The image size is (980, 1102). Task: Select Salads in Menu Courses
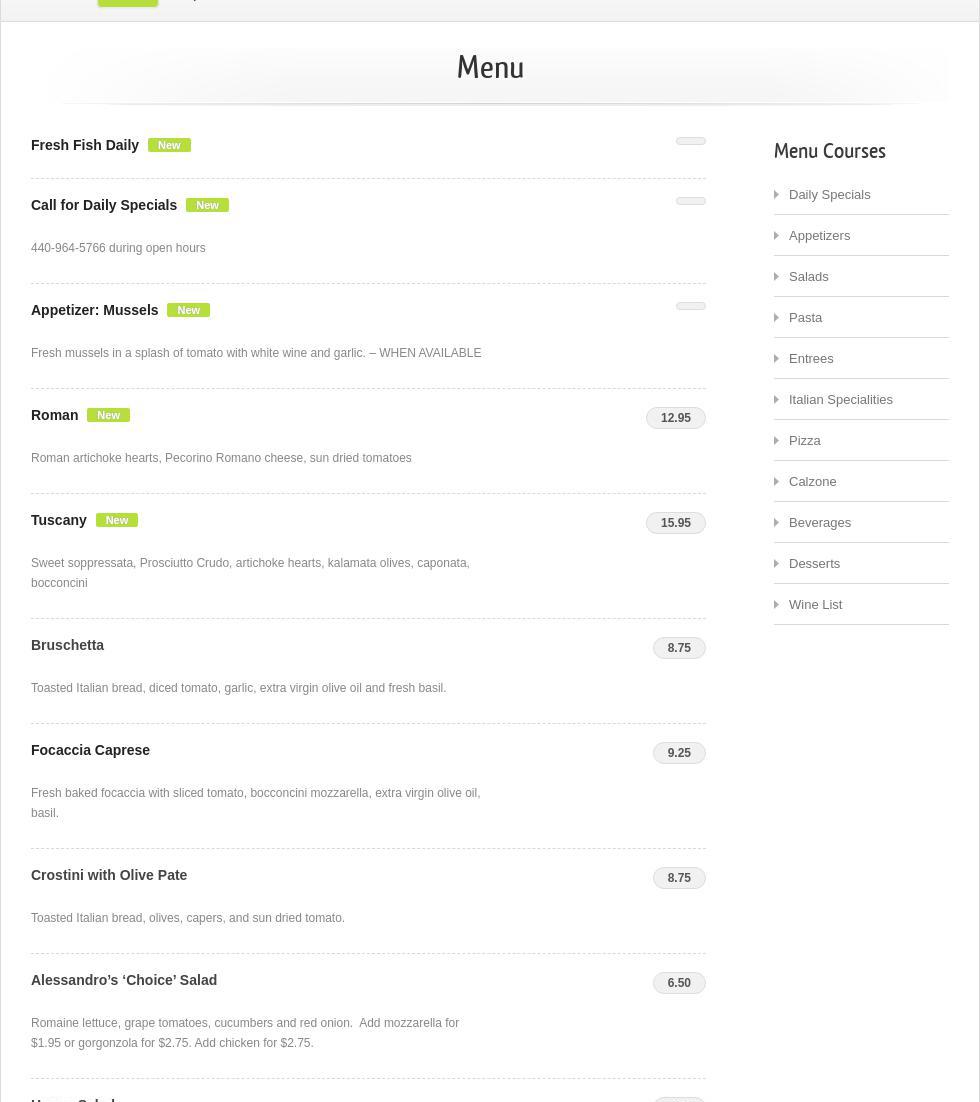click(x=808, y=277)
